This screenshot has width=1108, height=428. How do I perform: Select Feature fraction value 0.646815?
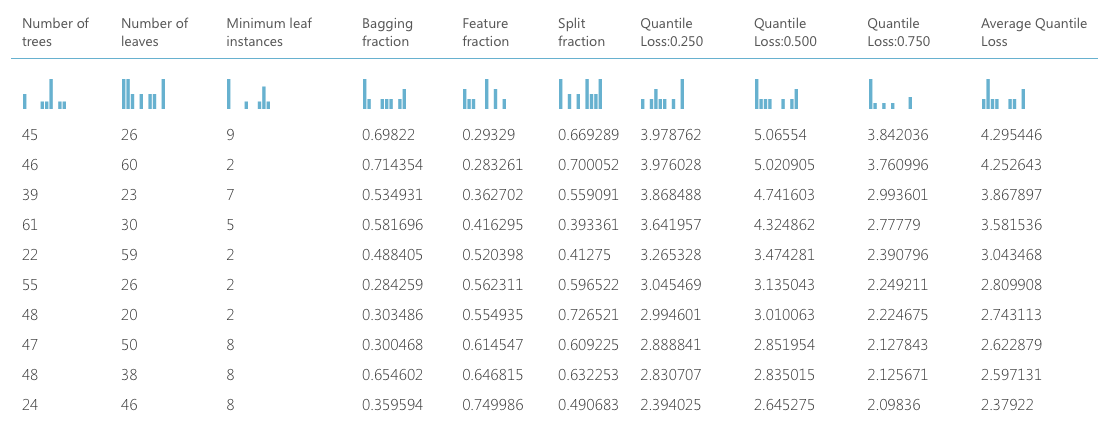(493, 375)
